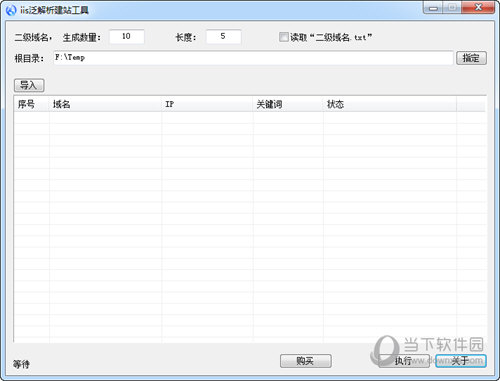Sort by the 序号 column header
Image resolution: width=500 pixels, height=381 pixels.
coord(32,104)
